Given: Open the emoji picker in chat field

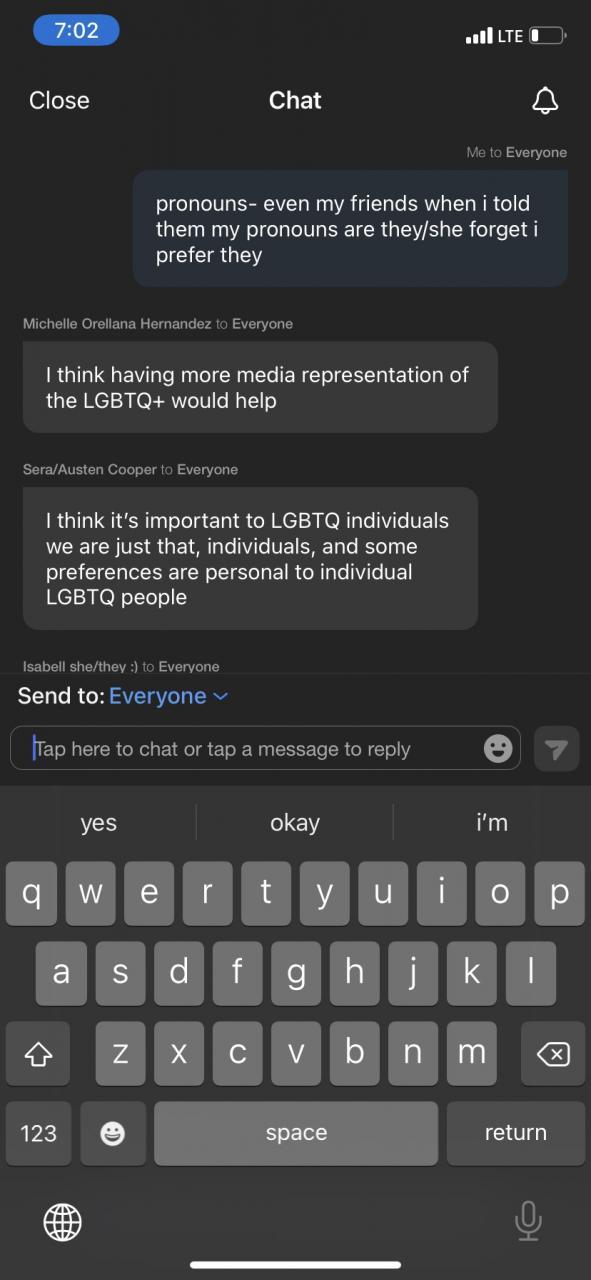Looking at the screenshot, I should pyautogui.click(x=498, y=748).
